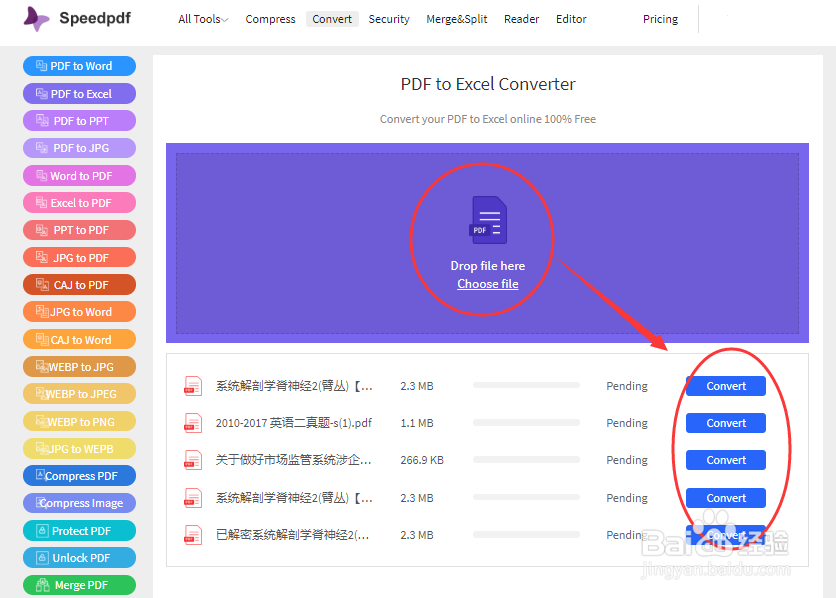Open PDF to Word tool
The width and height of the screenshot is (836, 598).
click(79, 66)
